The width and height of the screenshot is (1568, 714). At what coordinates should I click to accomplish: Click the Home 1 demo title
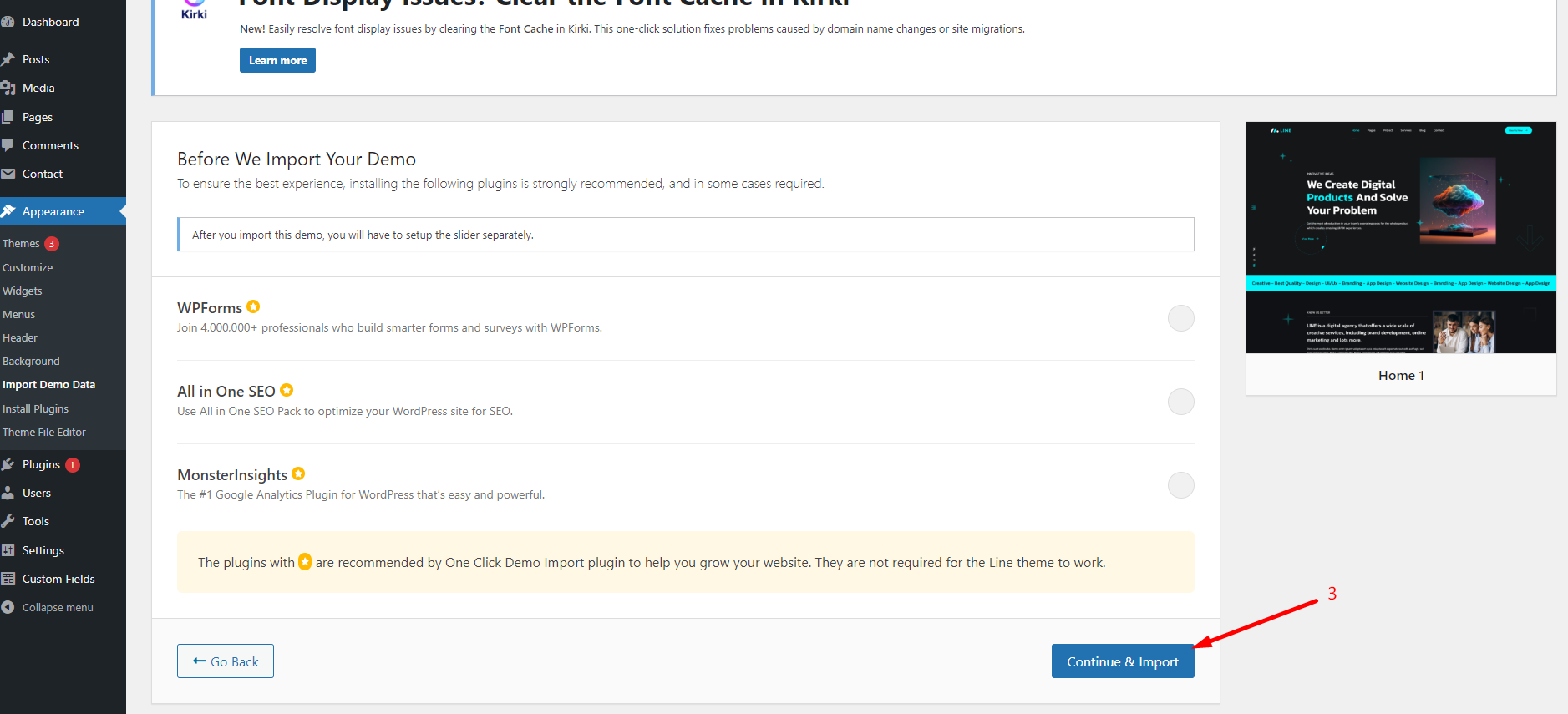[1401, 375]
